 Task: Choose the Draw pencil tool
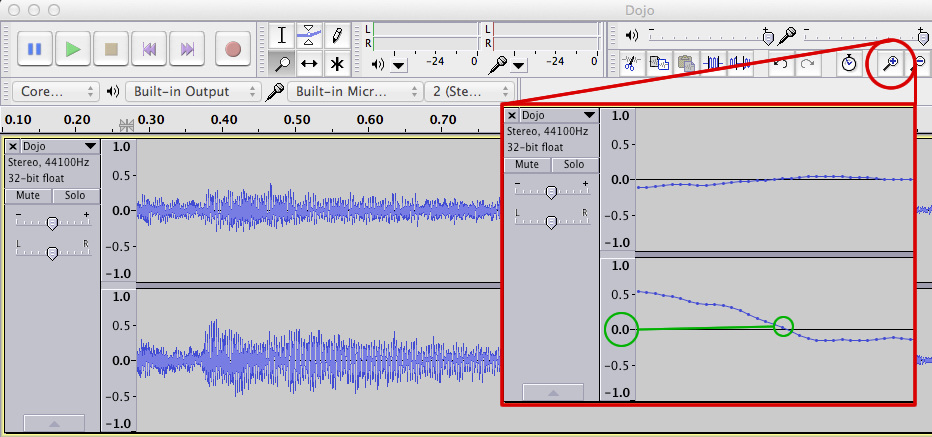tap(337, 36)
